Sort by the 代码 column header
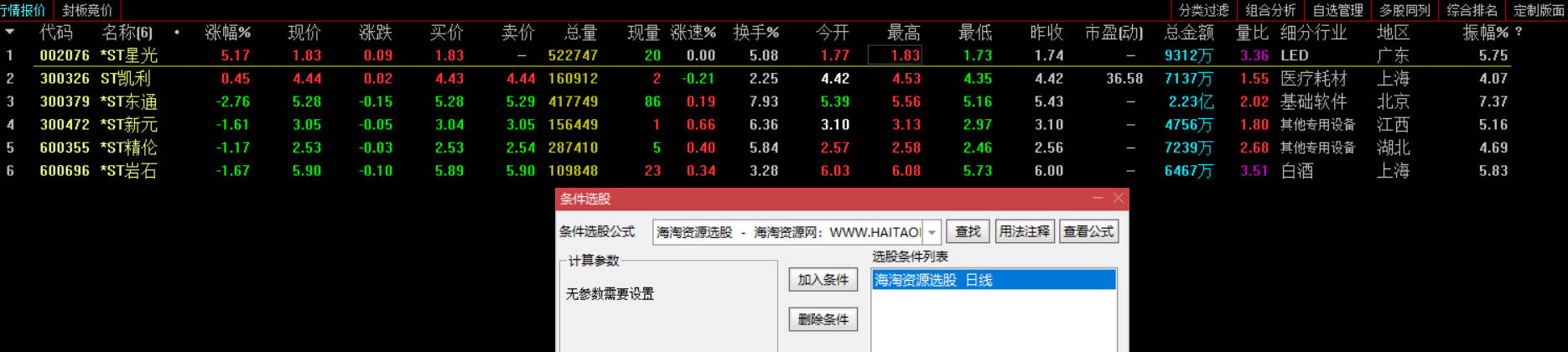 coord(56,33)
